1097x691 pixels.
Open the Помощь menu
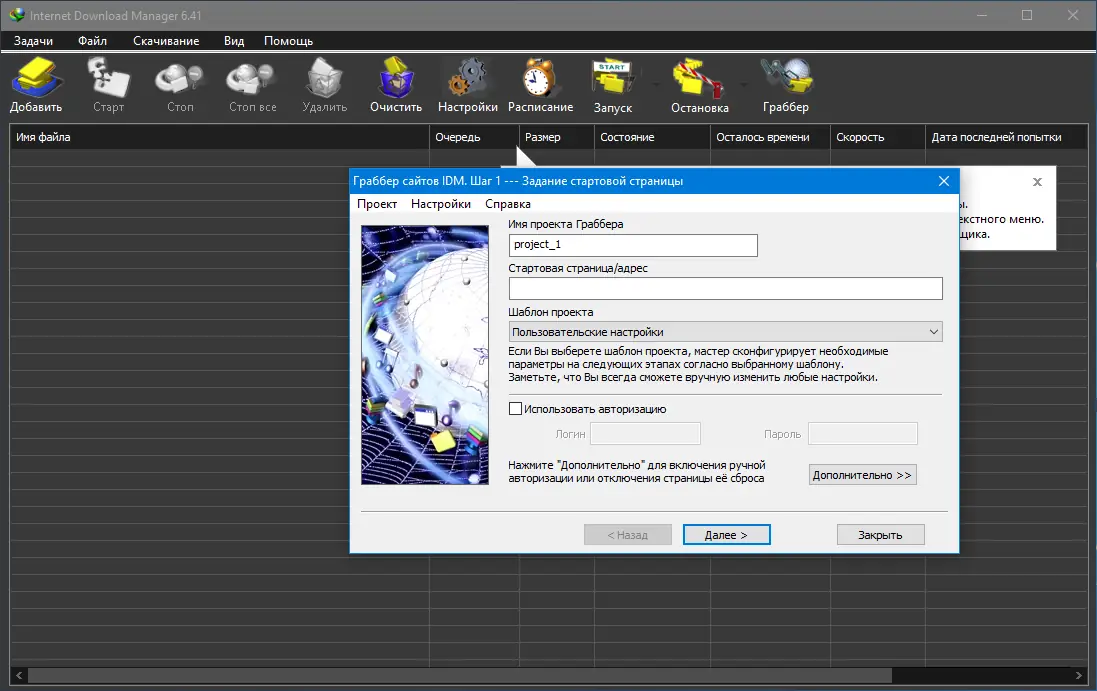coord(288,41)
